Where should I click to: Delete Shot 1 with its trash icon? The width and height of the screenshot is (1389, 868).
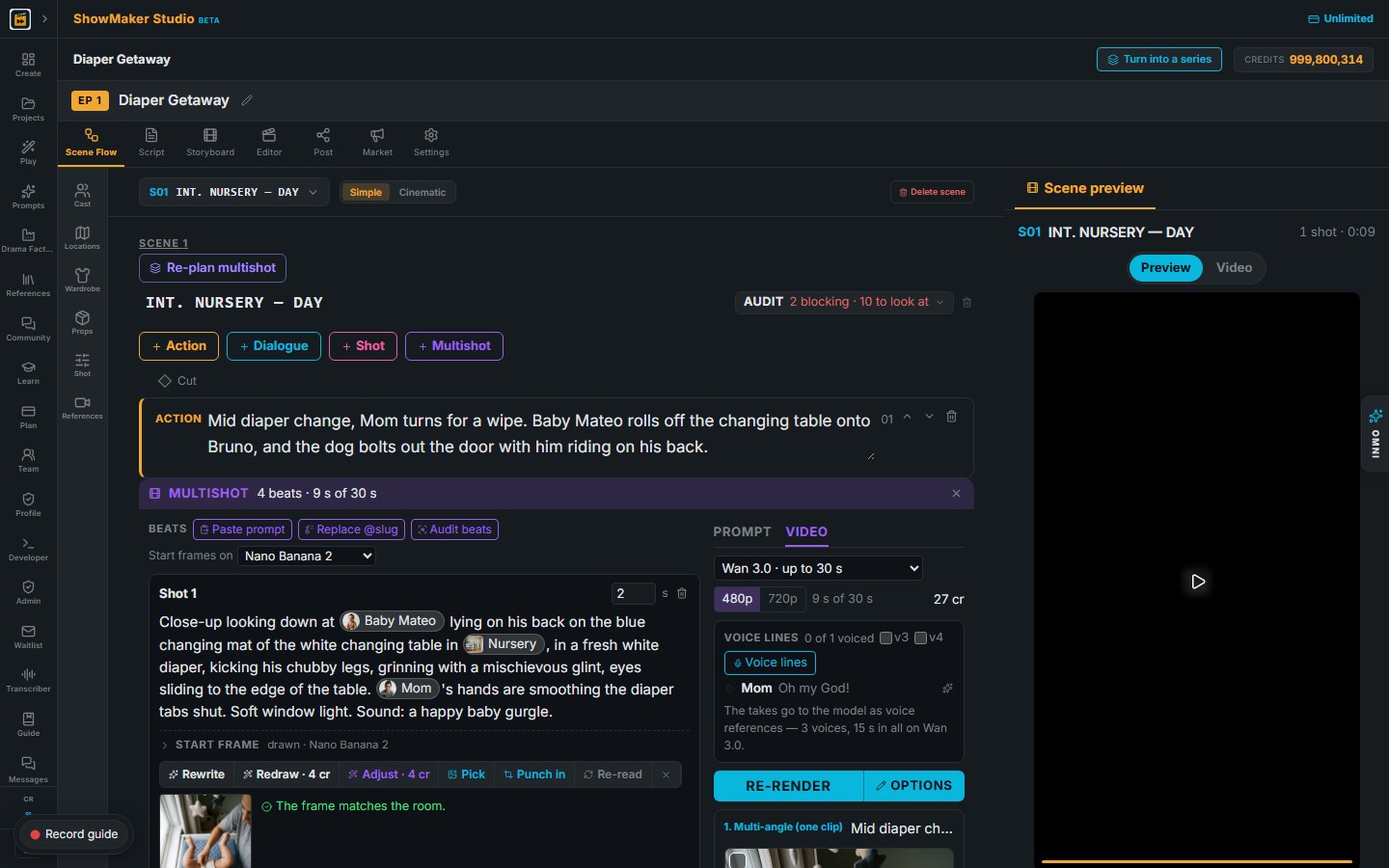pyautogui.click(x=682, y=593)
